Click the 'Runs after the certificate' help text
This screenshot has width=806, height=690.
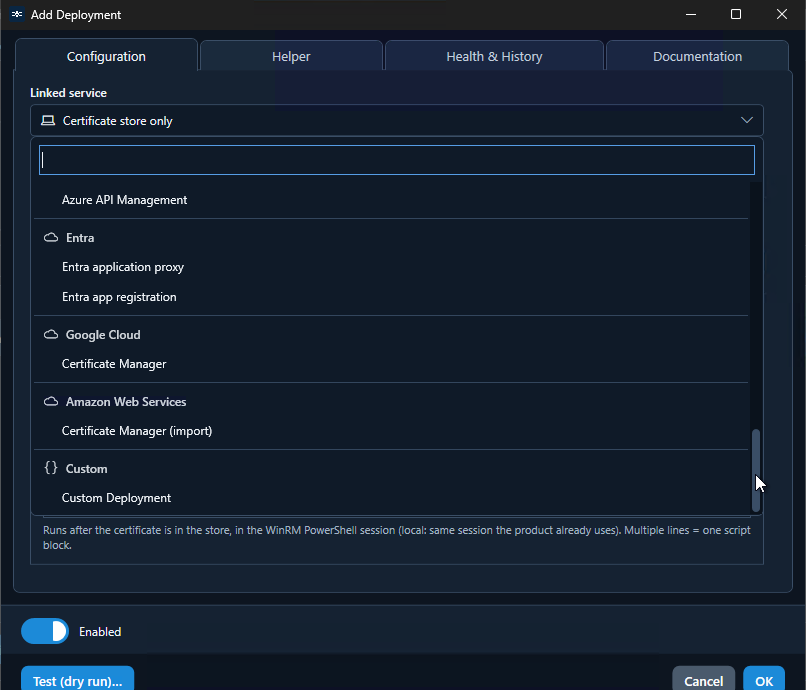397,537
